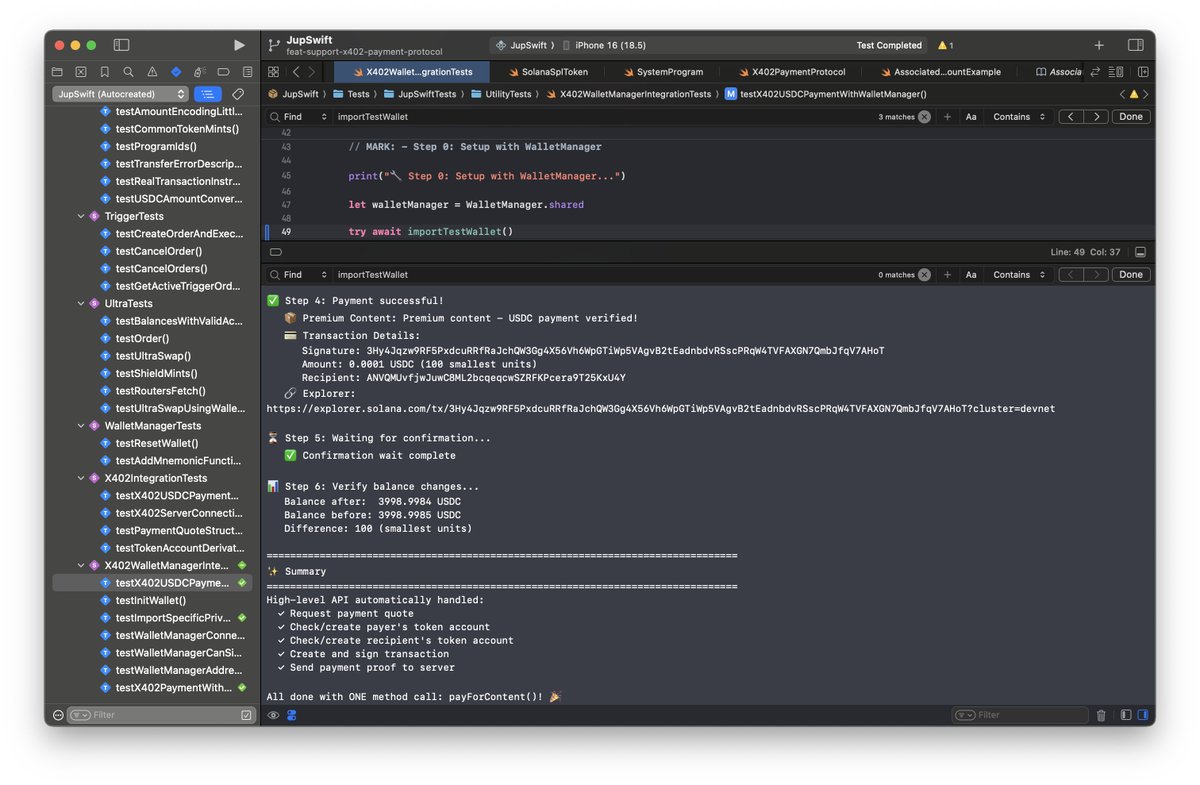Screen dimensions: 1200x785
Task: Click the plus Library button in toolbar
Action: [x=1099, y=45]
